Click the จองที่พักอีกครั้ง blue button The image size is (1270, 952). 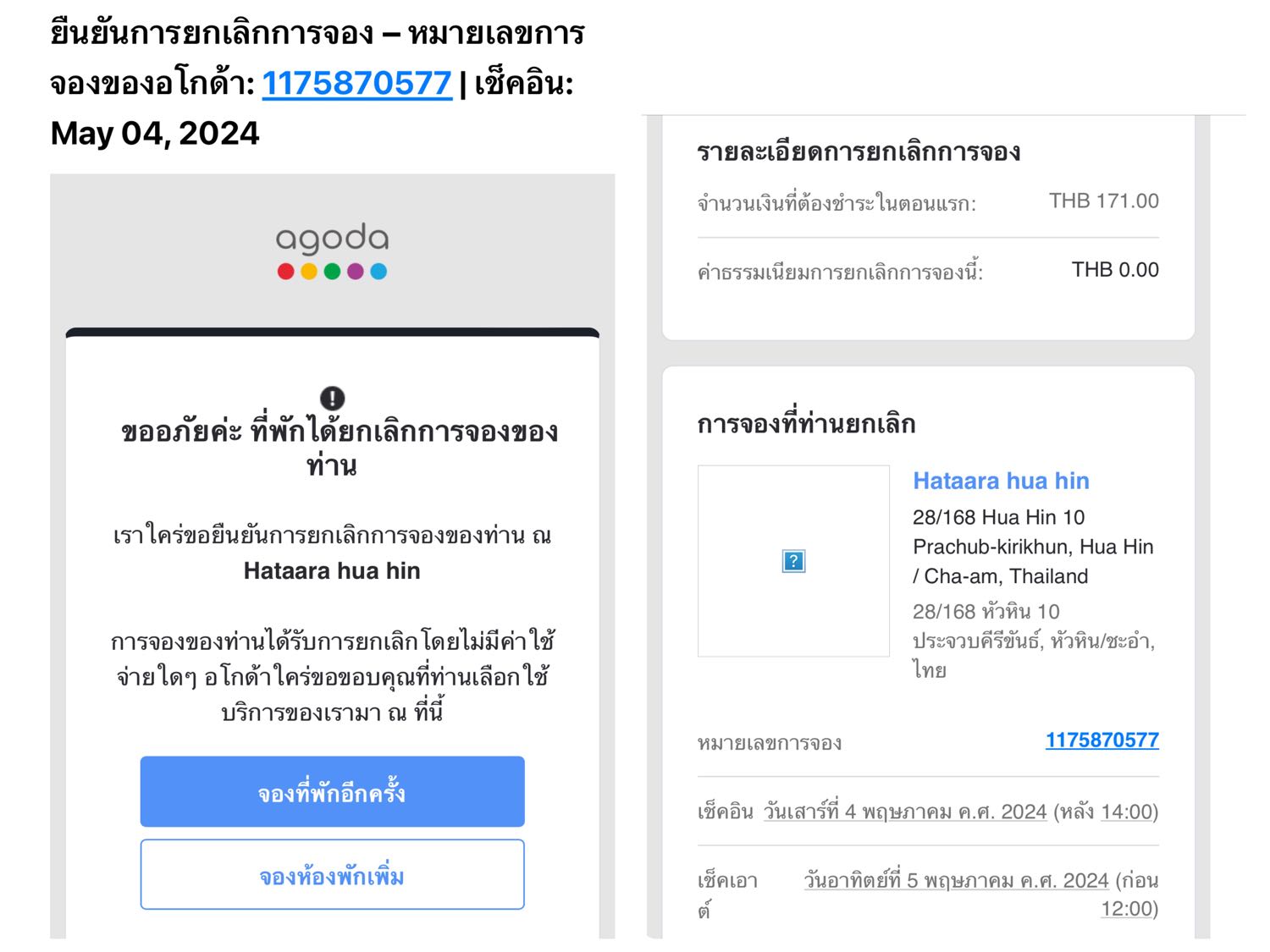(332, 792)
